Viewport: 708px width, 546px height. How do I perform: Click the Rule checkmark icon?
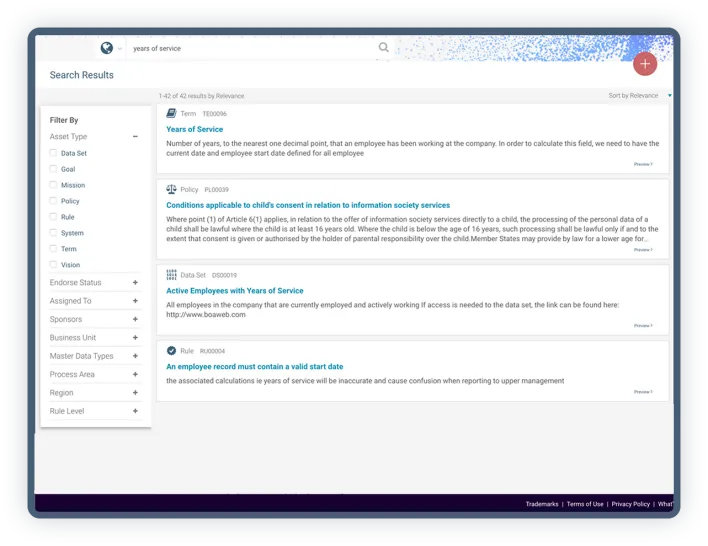click(x=171, y=351)
